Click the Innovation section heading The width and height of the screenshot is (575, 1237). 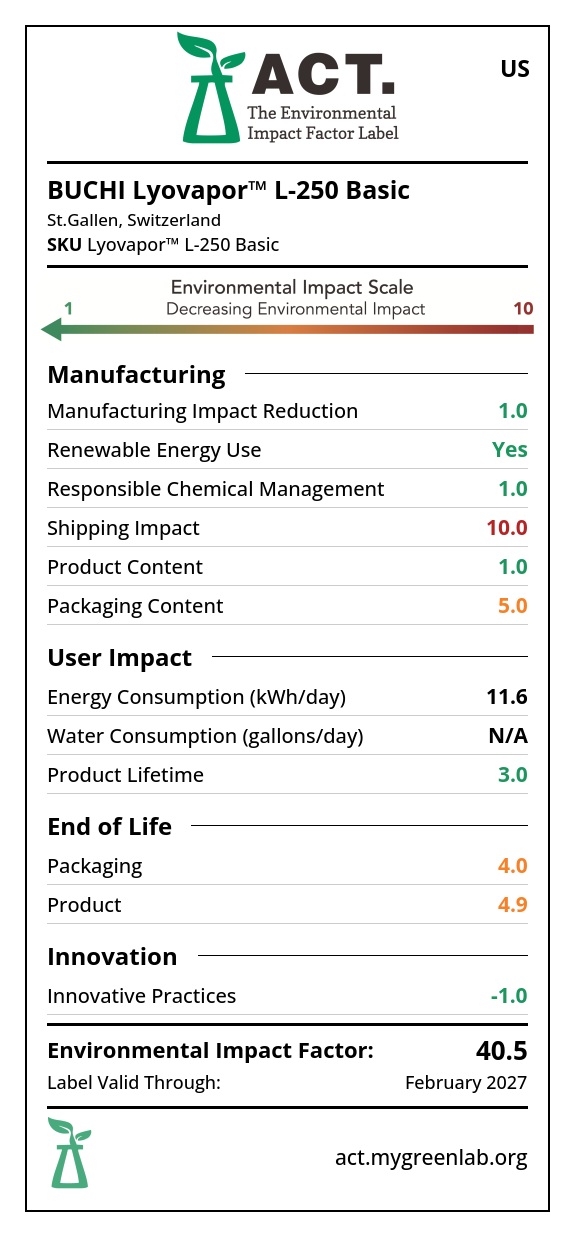(x=113, y=957)
